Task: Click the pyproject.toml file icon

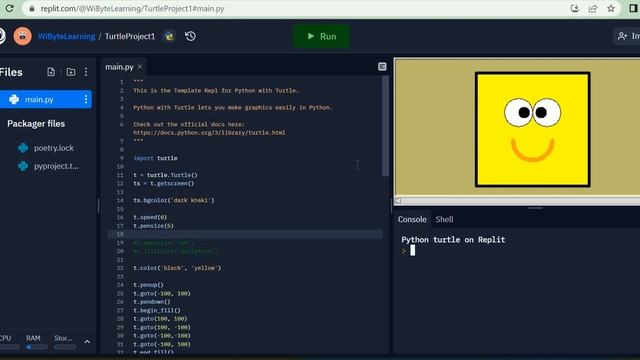Action: pyautogui.click(x=23, y=166)
